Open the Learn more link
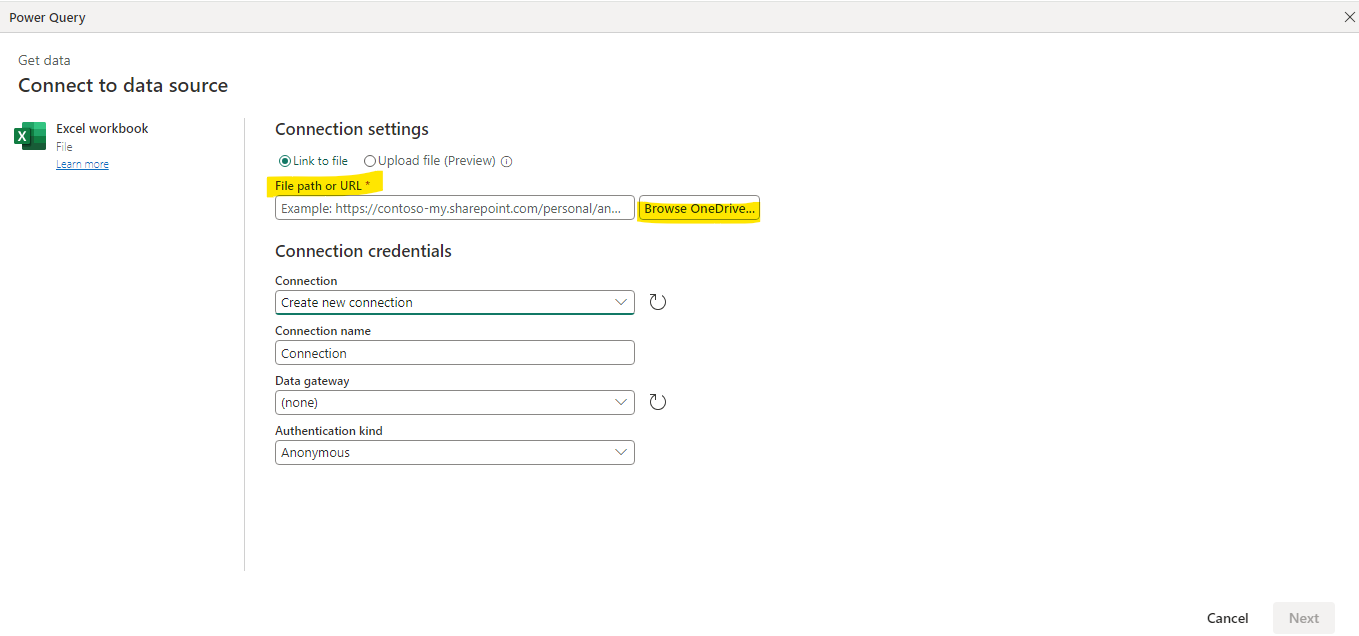The width and height of the screenshot is (1359, 636). (82, 163)
